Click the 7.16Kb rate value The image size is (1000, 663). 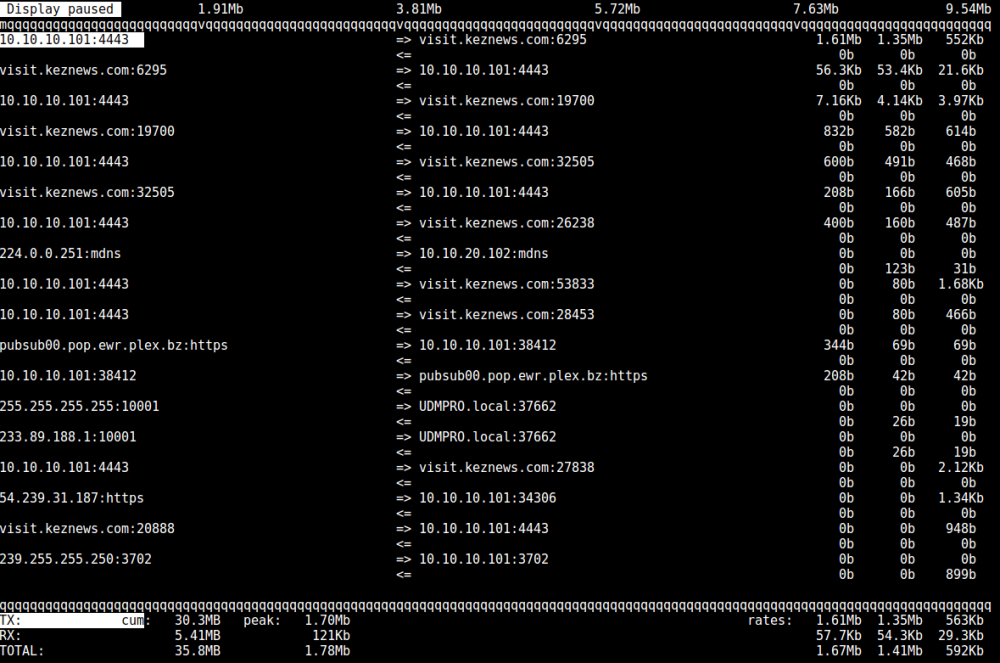click(x=839, y=101)
